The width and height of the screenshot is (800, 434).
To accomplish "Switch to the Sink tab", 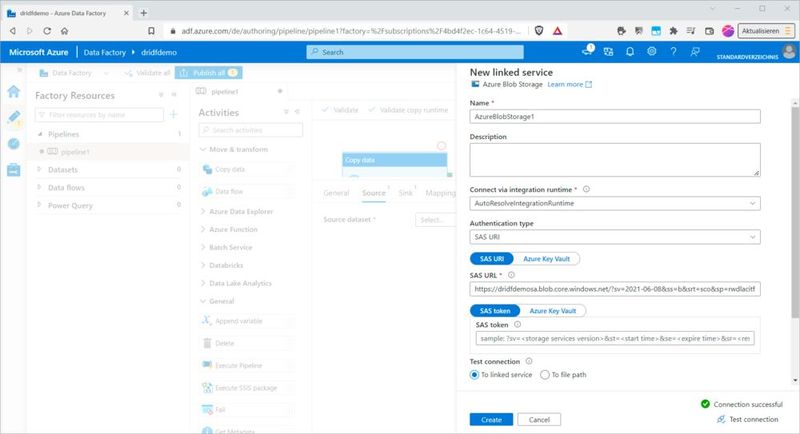I will [x=405, y=193].
